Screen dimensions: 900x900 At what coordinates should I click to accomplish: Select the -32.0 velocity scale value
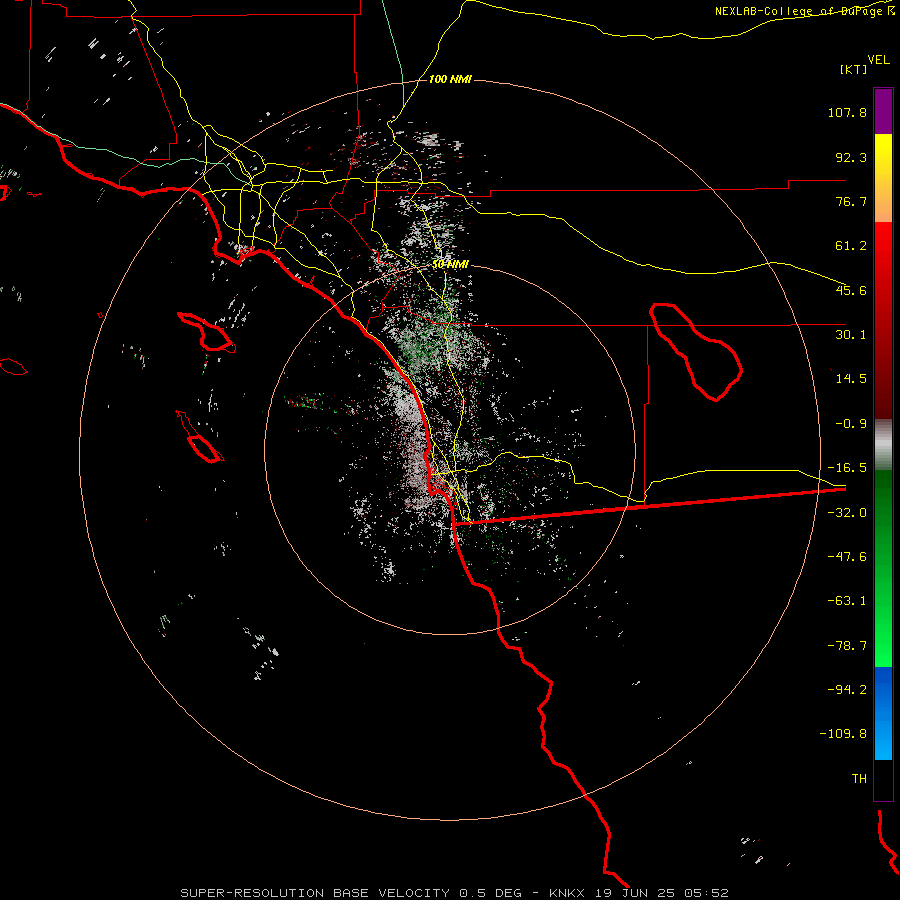click(x=847, y=513)
